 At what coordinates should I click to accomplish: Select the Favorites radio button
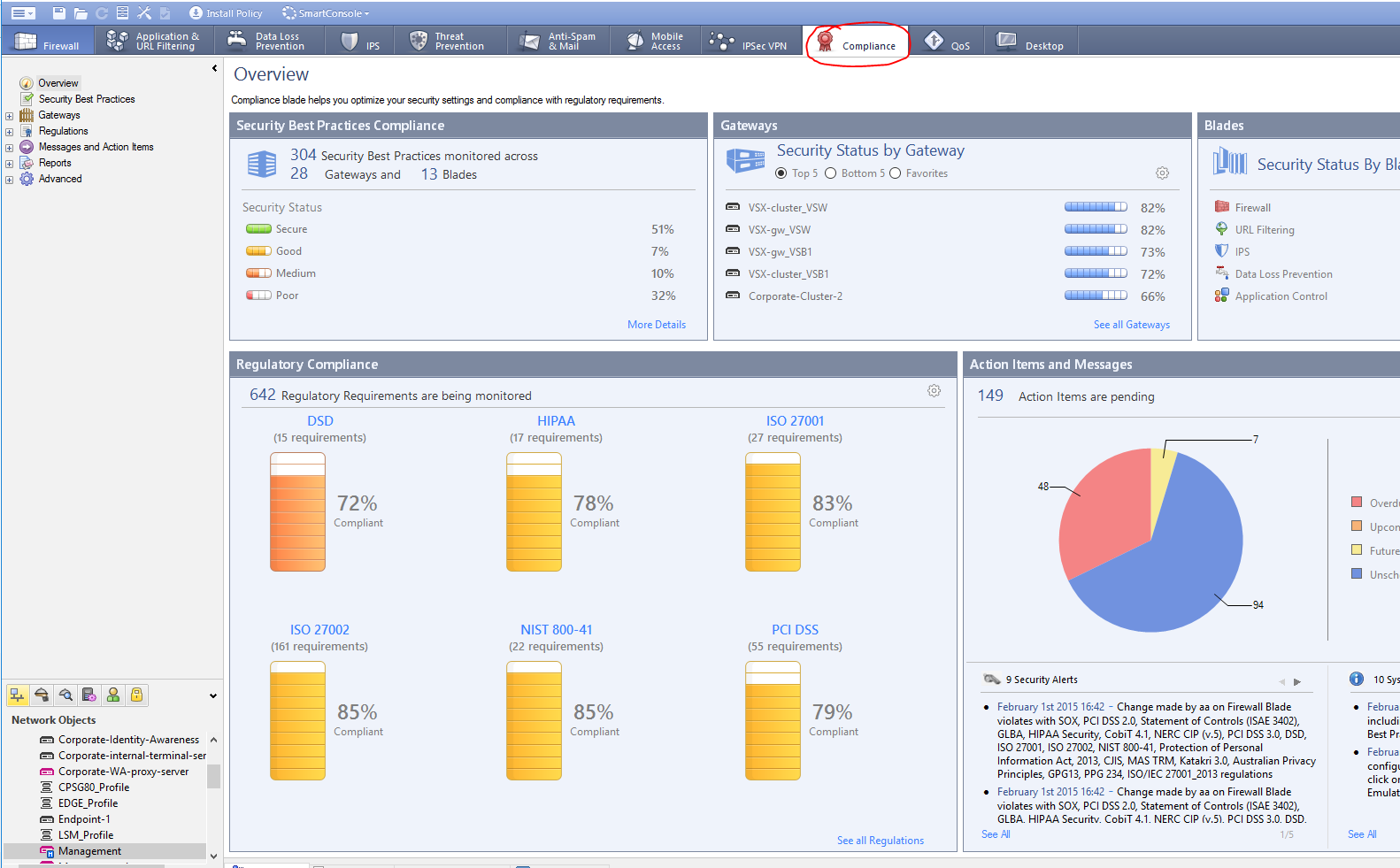895,173
